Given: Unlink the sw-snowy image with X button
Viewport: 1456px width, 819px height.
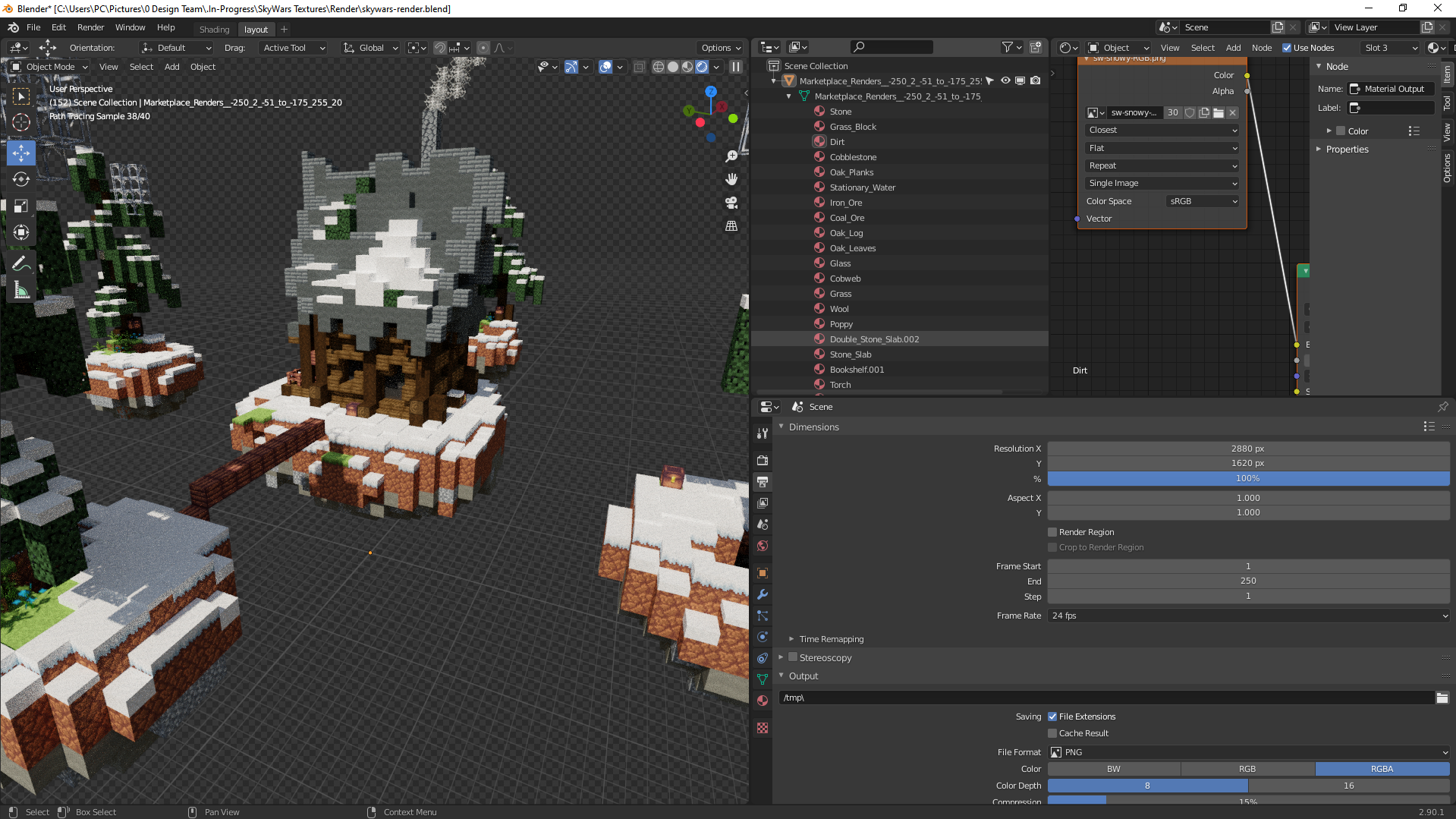Looking at the screenshot, I should click(x=1233, y=112).
